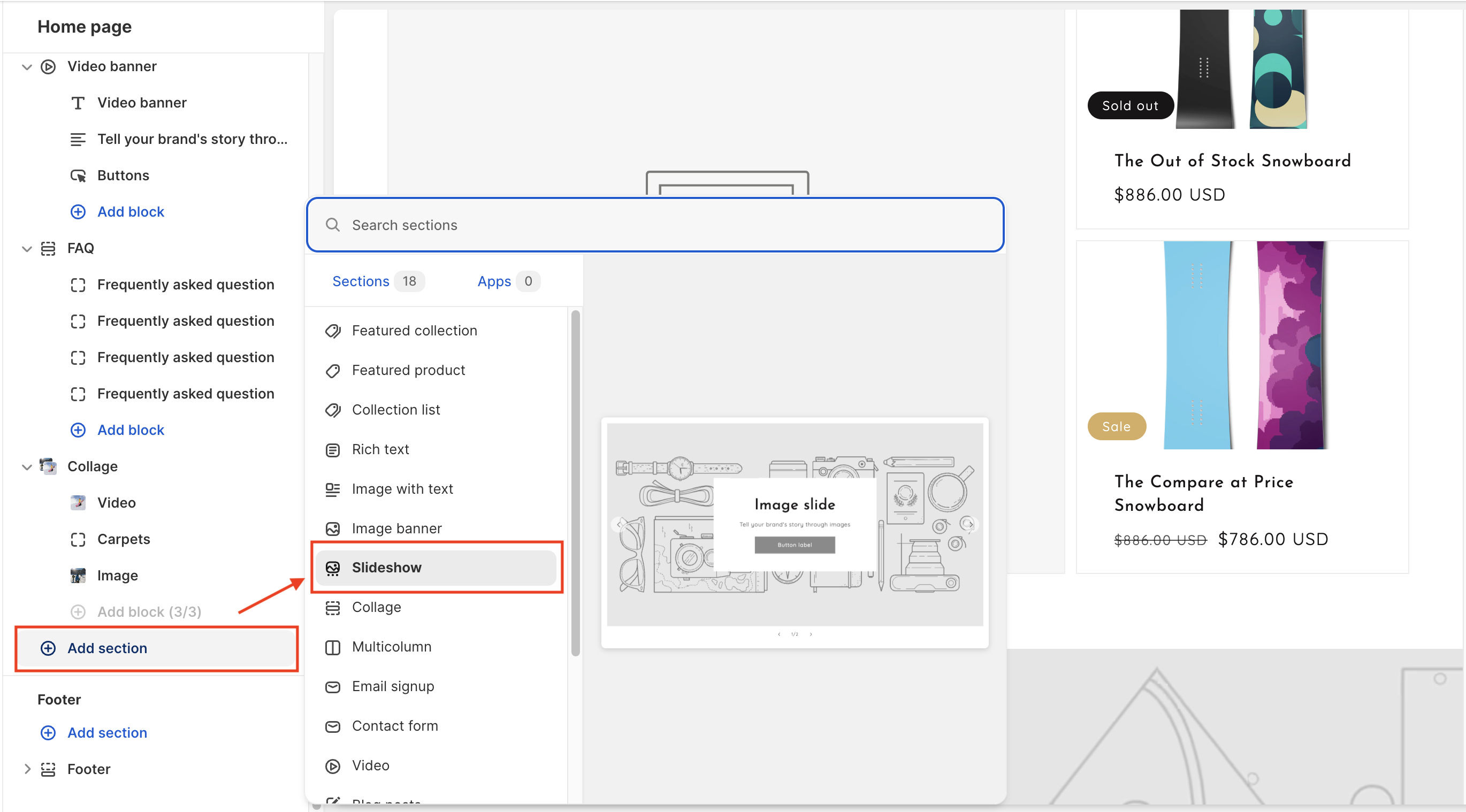The width and height of the screenshot is (1466, 812).
Task: Click Add block under FAQ
Action: point(131,430)
